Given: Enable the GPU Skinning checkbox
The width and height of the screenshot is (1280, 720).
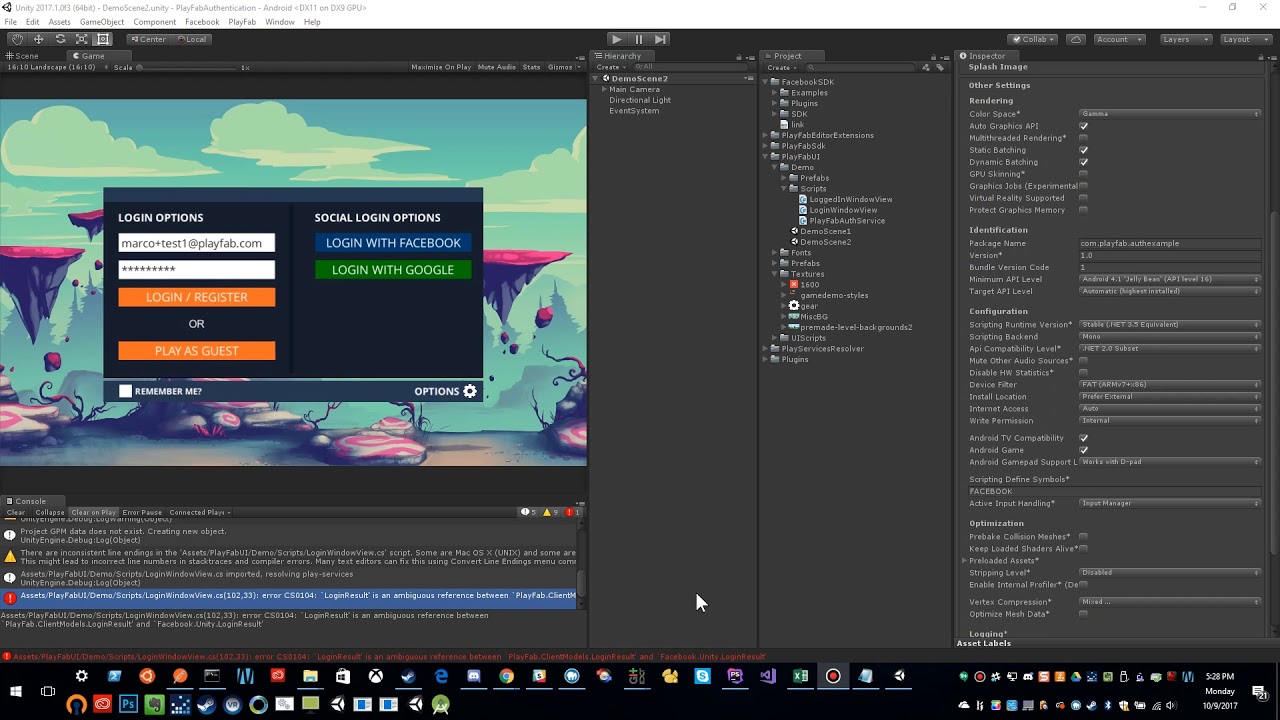Looking at the screenshot, I should [x=1083, y=174].
